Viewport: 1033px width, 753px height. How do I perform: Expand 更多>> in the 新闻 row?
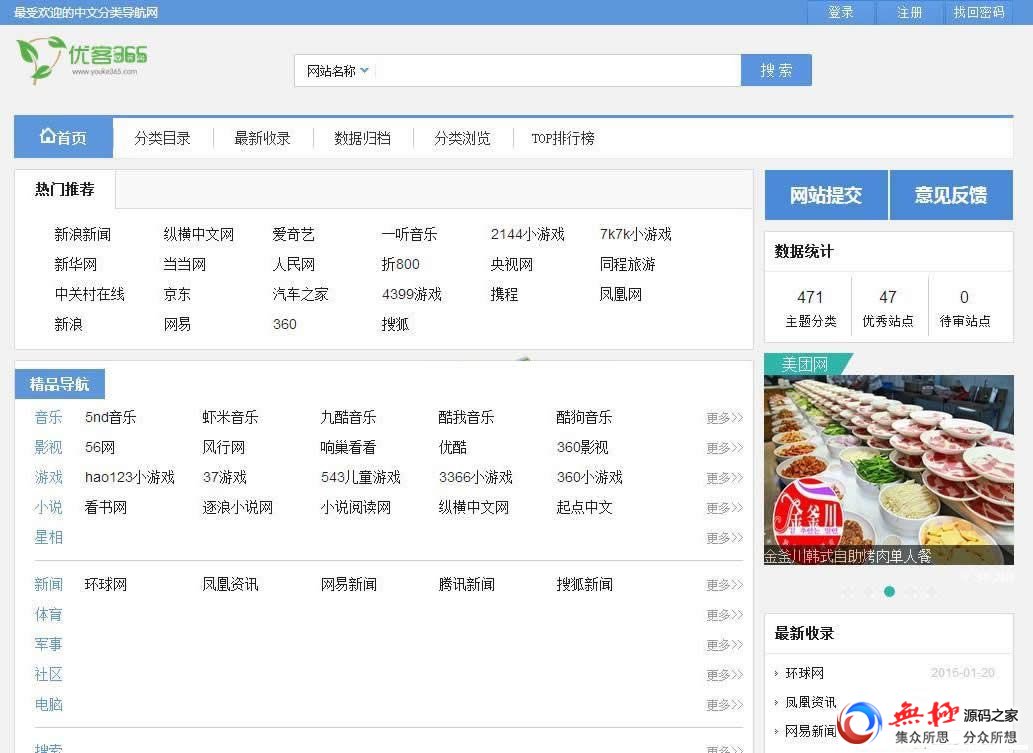[x=724, y=585]
